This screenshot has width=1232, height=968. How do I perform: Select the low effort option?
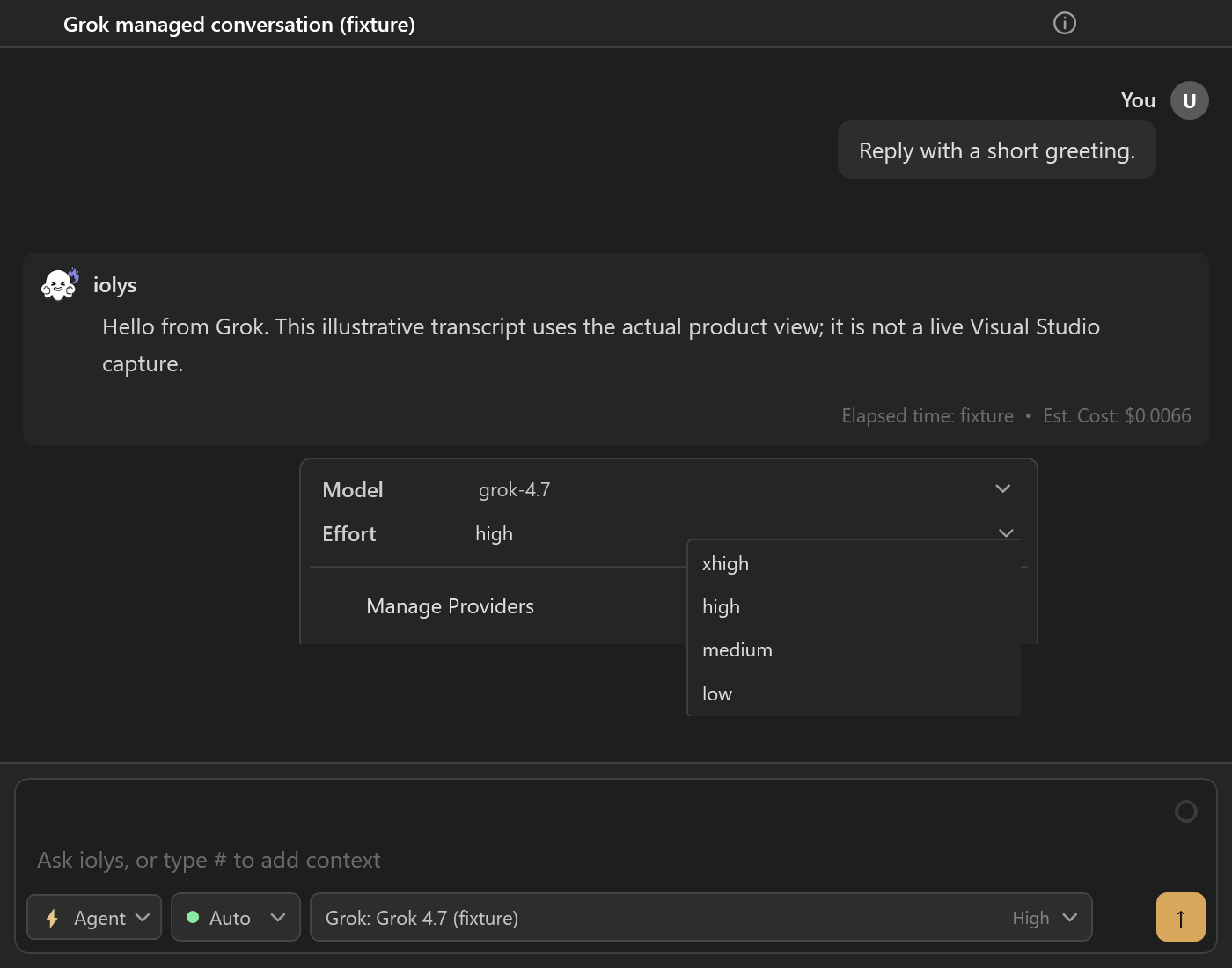[x=854, y=693]
